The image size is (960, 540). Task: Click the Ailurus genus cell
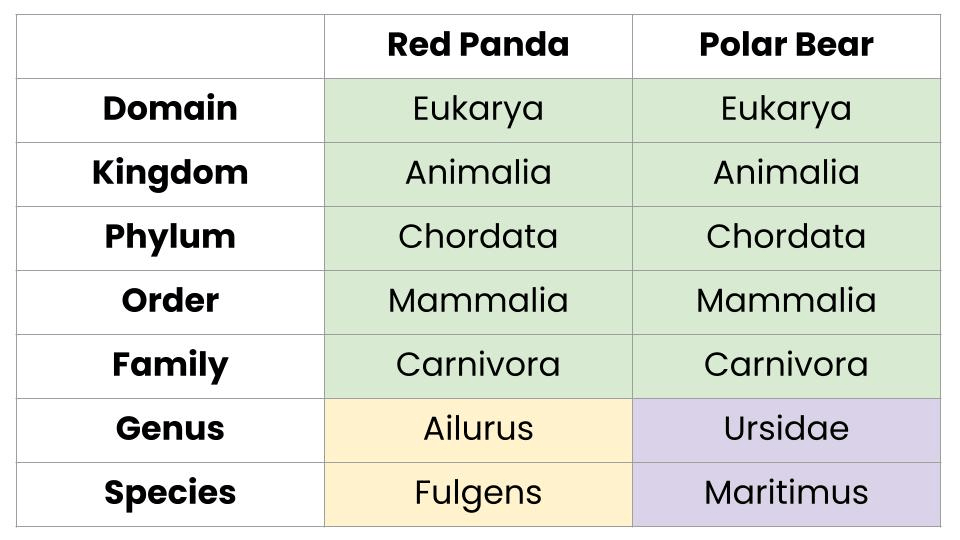pyautogui.click(x=478, y=429)
